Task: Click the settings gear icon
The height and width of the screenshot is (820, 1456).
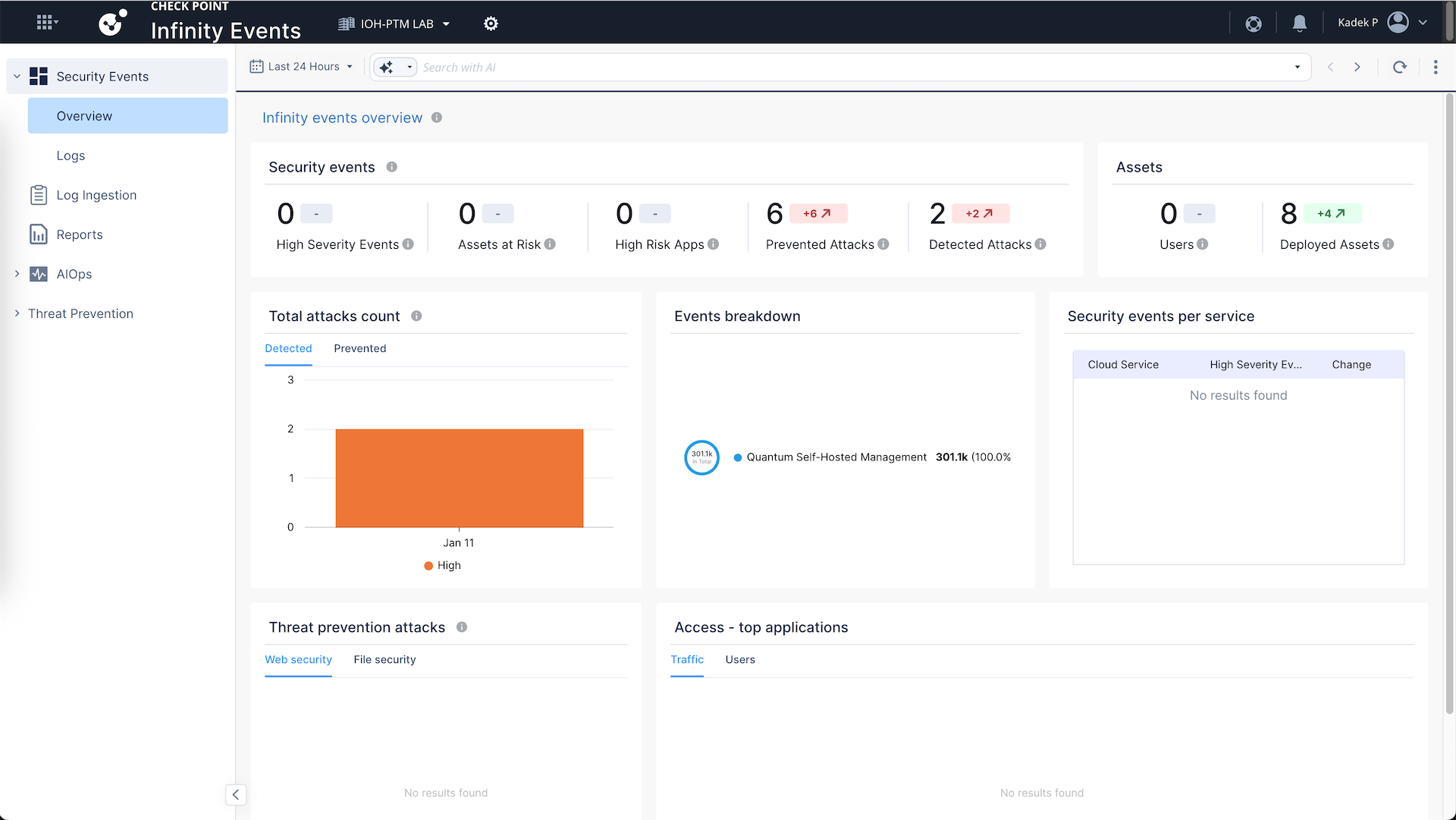Action: [491, 24]
